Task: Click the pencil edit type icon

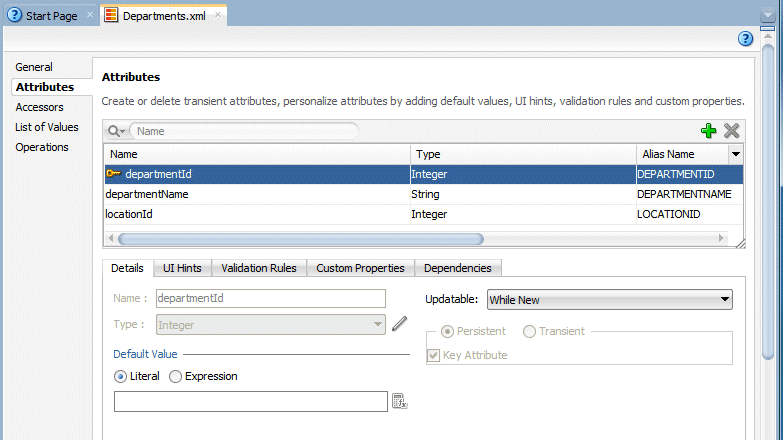Action: click(x=399, y=324)
